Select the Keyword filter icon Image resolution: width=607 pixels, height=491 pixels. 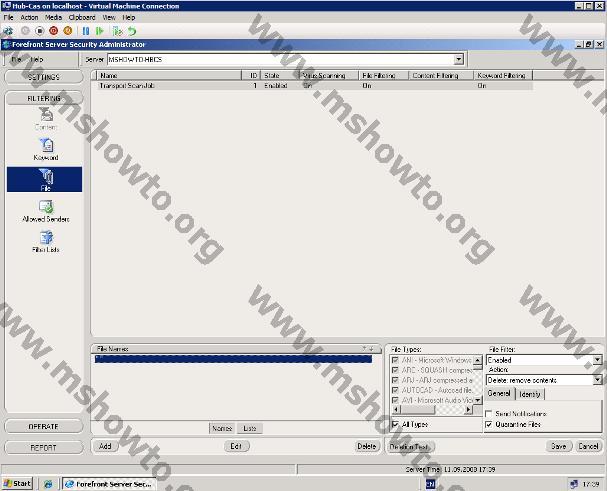46,146
